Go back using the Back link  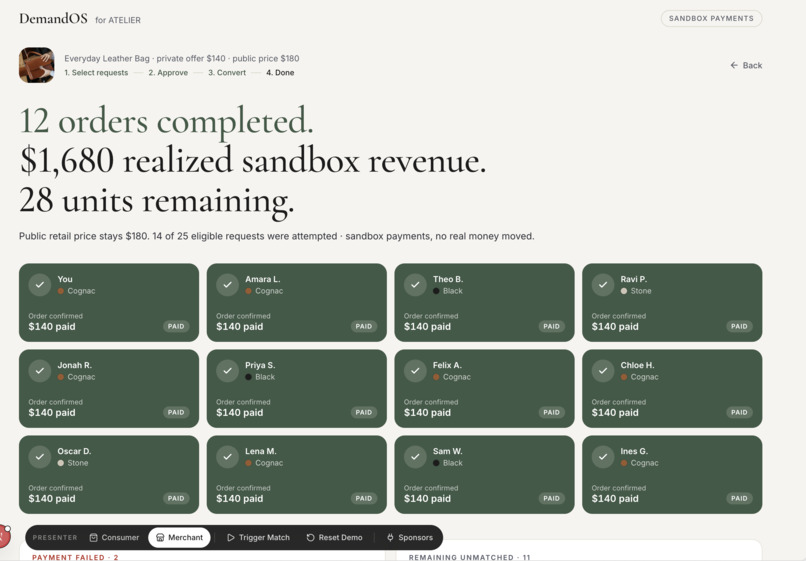[746, 65]
